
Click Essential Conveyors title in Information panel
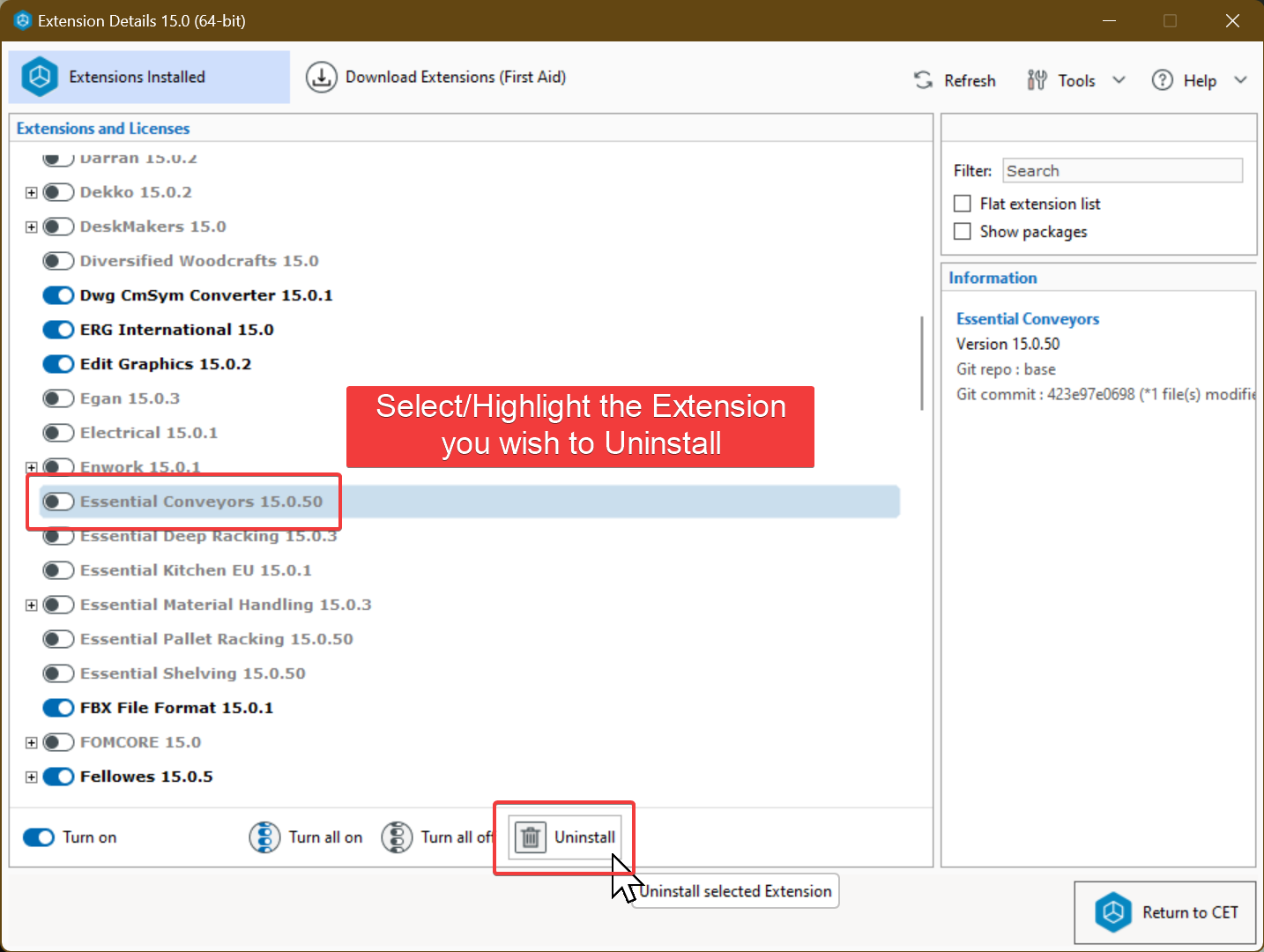[x=1028, y=319]
